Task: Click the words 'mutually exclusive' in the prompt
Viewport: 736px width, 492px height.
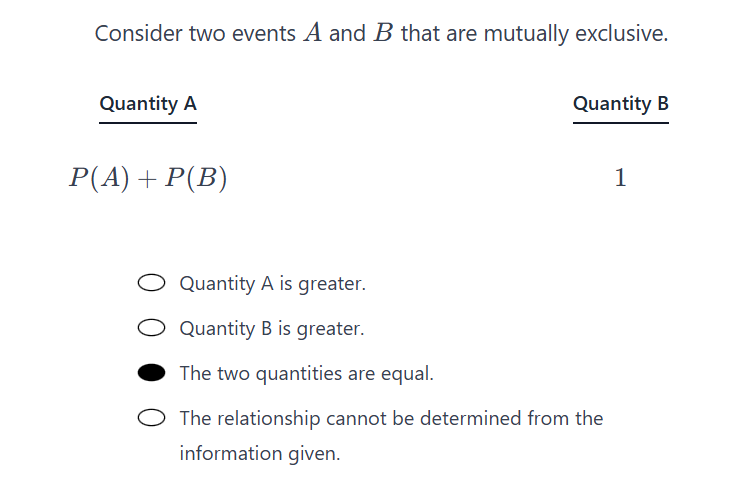Action: (575, 34)
